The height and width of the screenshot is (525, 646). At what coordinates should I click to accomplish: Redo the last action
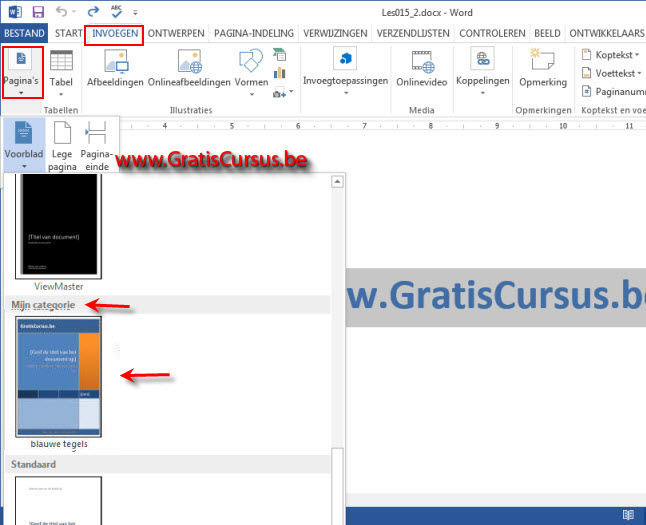pos(94,12)
